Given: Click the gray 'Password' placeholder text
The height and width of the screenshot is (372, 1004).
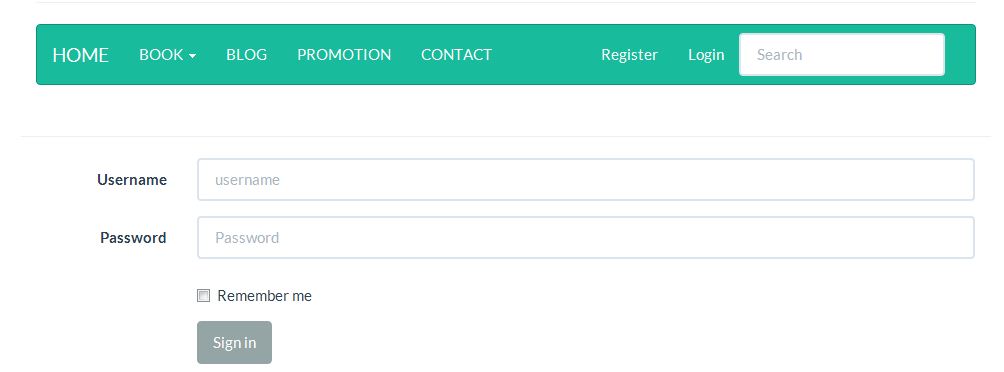Looking at the screenshot, I should [247, 238].
